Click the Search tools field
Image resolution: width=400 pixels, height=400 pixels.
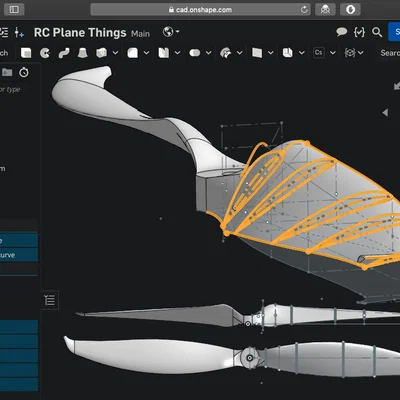[389, 53]
